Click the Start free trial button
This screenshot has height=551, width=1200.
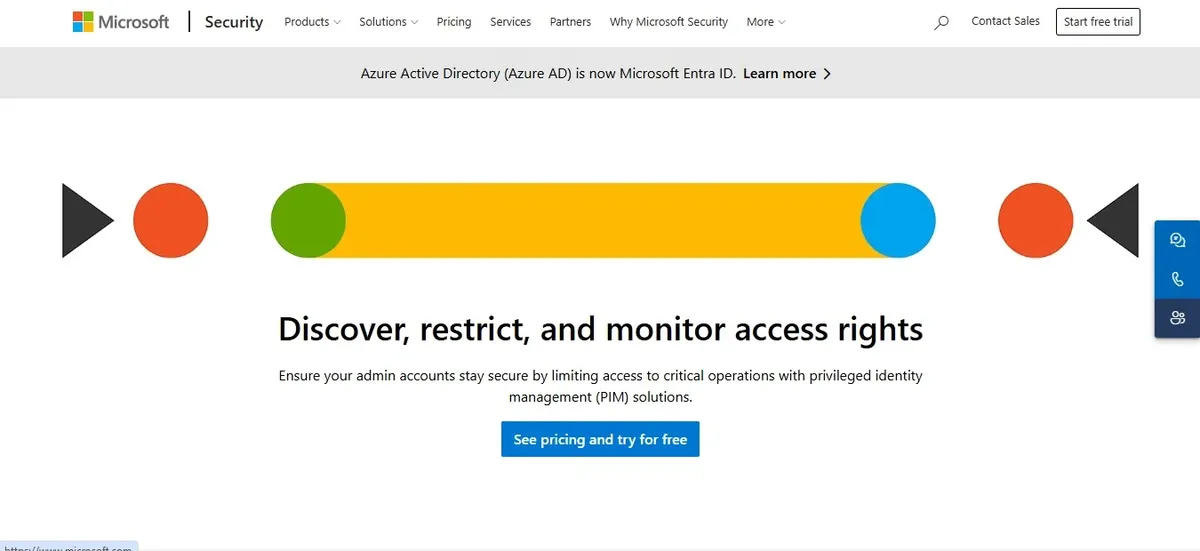(x=1098, y=22)
